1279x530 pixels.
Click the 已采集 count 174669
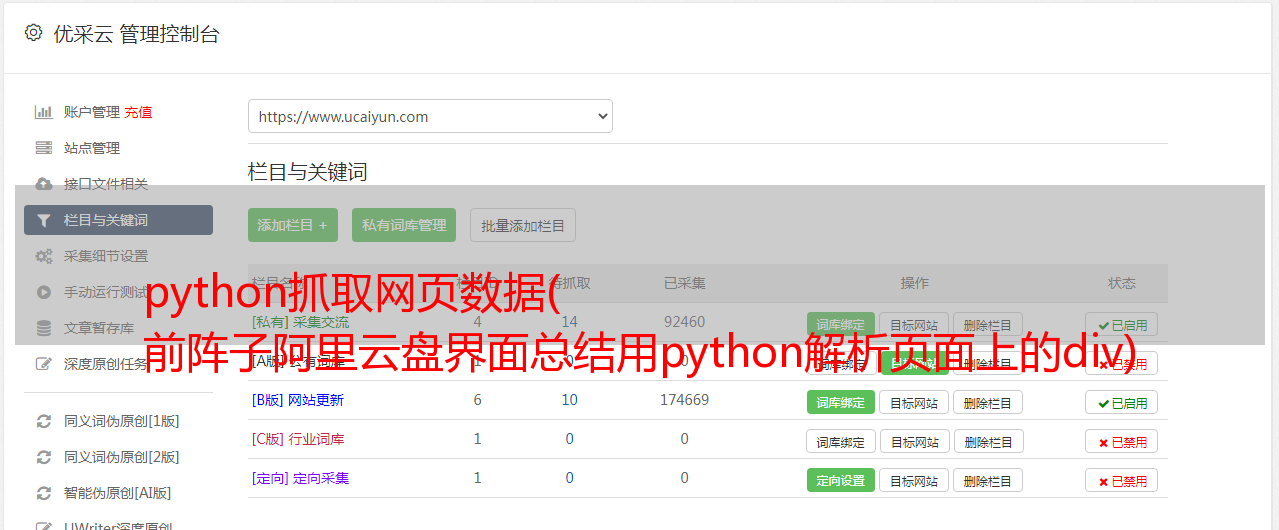[x=685, y=400]
